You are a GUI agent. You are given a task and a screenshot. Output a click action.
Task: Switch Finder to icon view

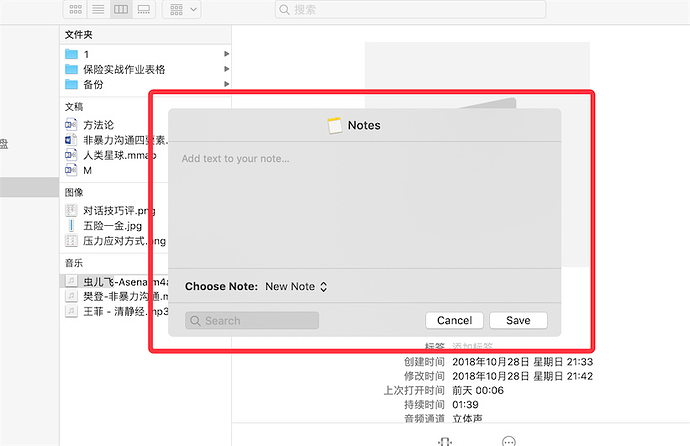tap(76, 9)
